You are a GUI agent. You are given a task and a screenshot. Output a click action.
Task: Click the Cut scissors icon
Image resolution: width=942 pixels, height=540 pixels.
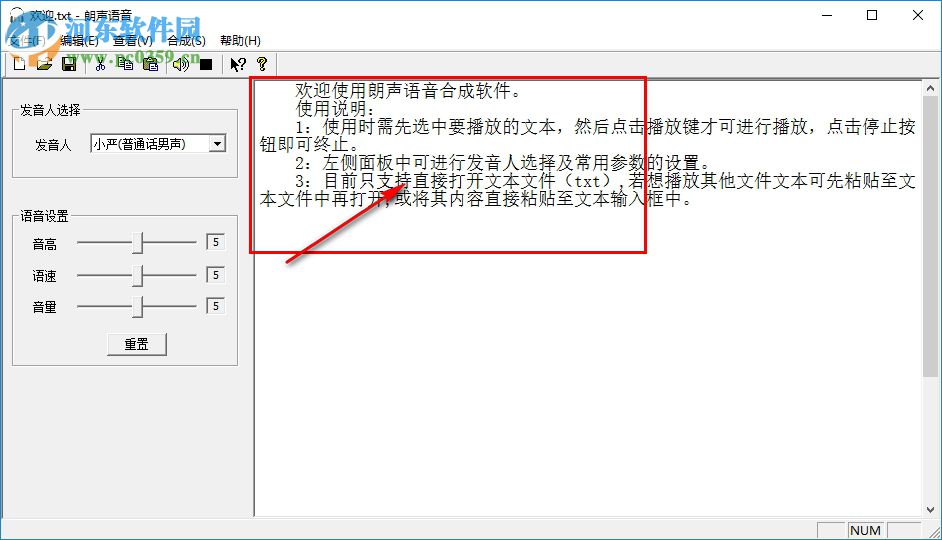pyautogui.click(x=100, y=64)
